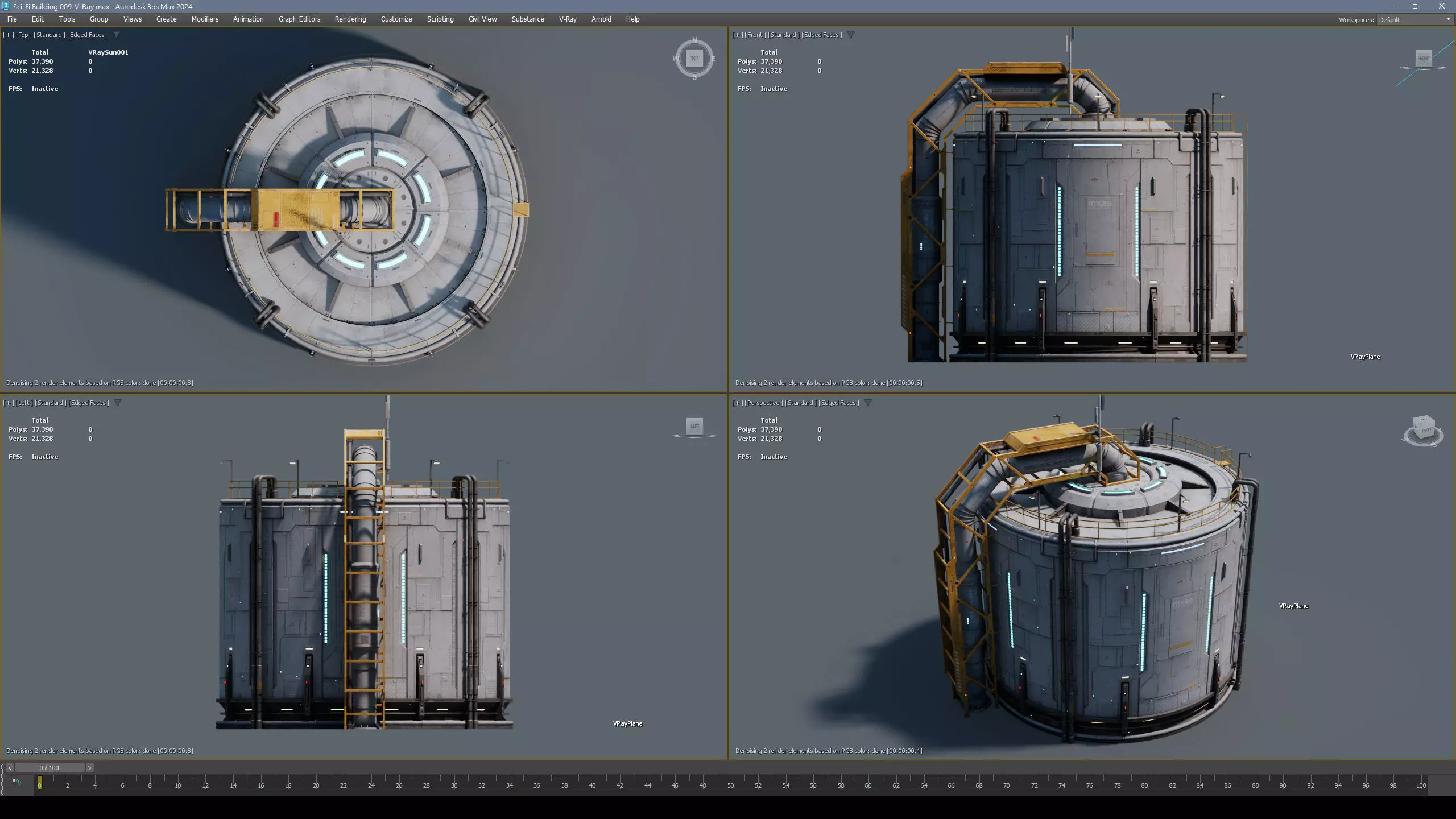Open the [Edged Faces] menu in the Perspective viewport
The width and height of the screenshot is (1456, 819).
click(838, 403)
